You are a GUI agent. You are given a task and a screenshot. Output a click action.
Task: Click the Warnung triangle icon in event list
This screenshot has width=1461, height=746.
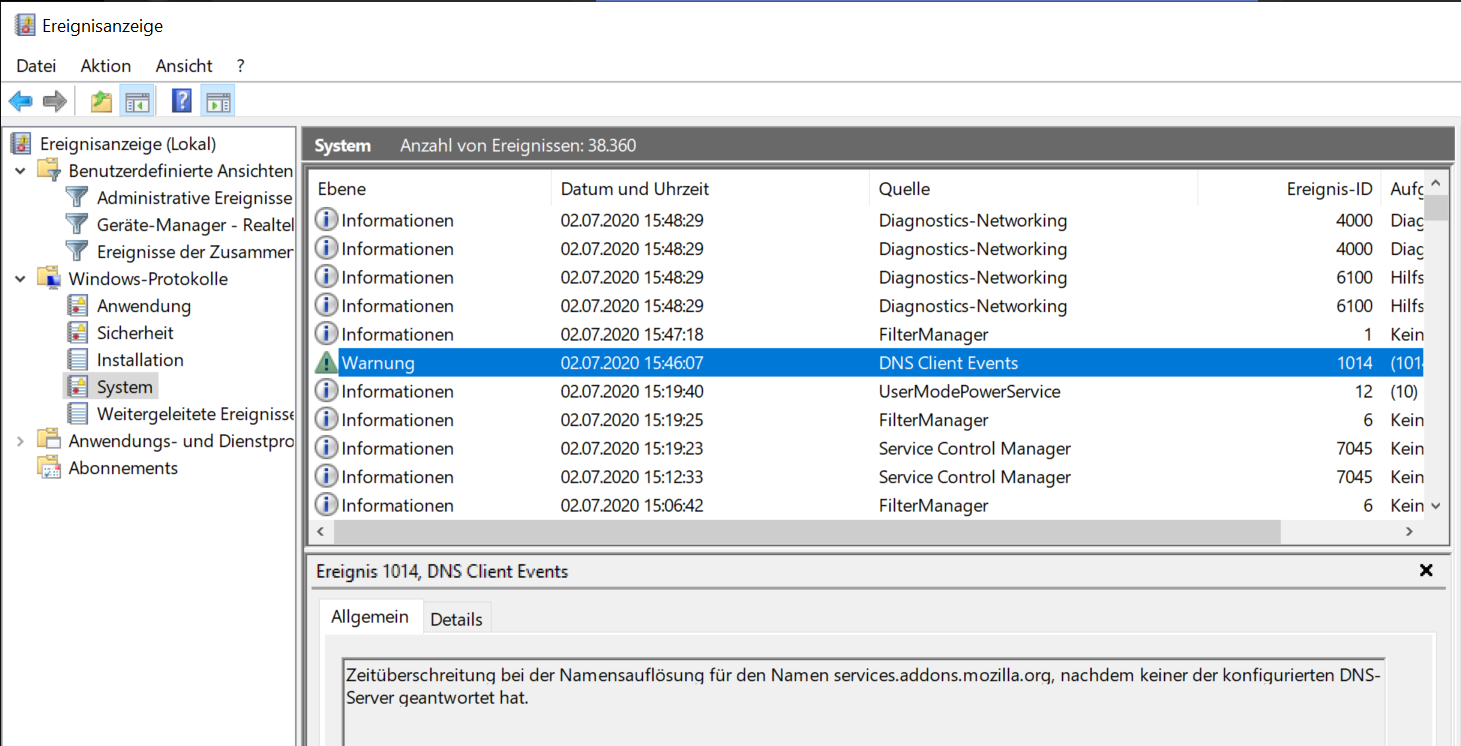(326, 363)
